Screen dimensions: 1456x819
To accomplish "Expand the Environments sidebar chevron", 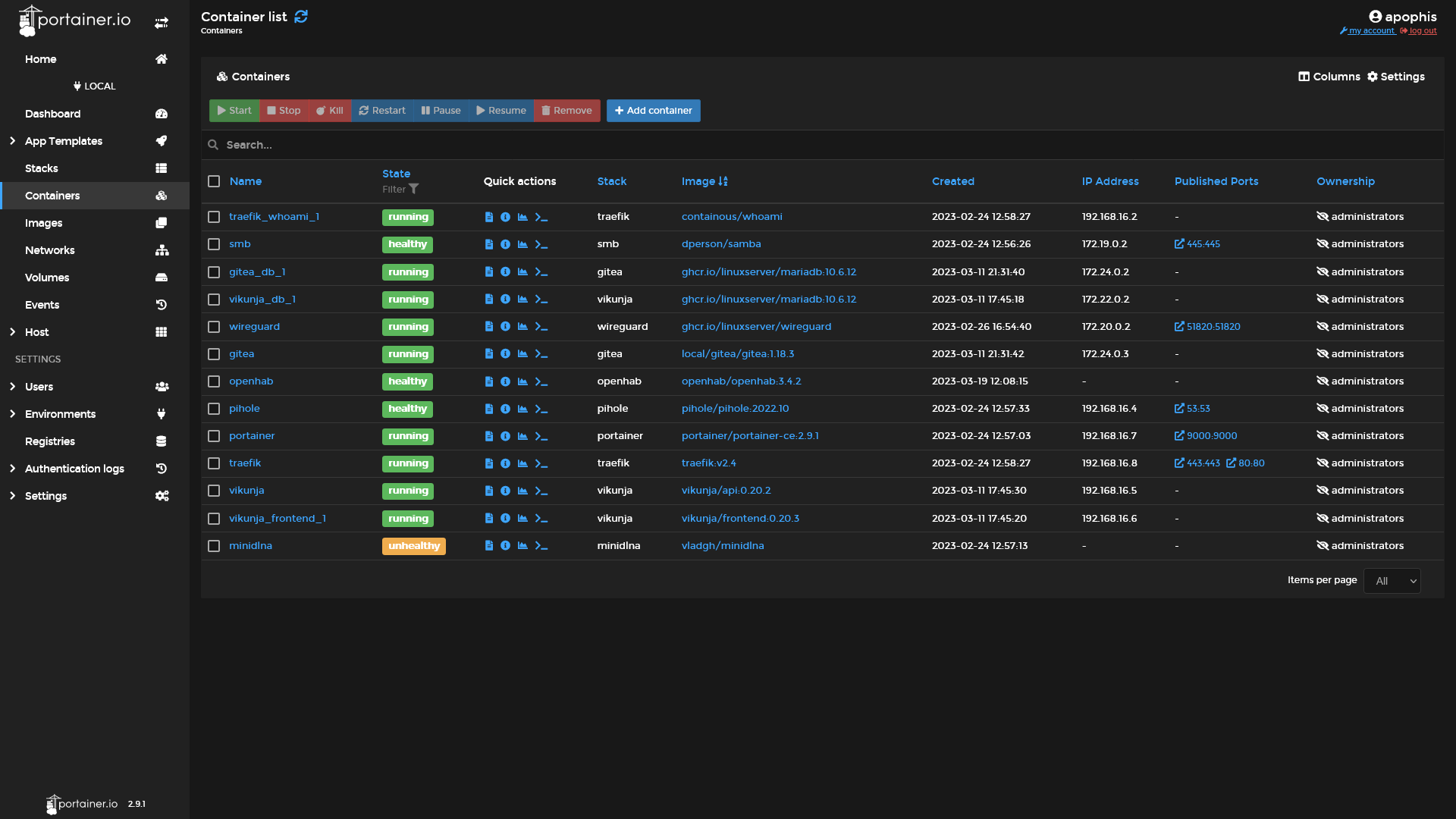I will point(12,414).
